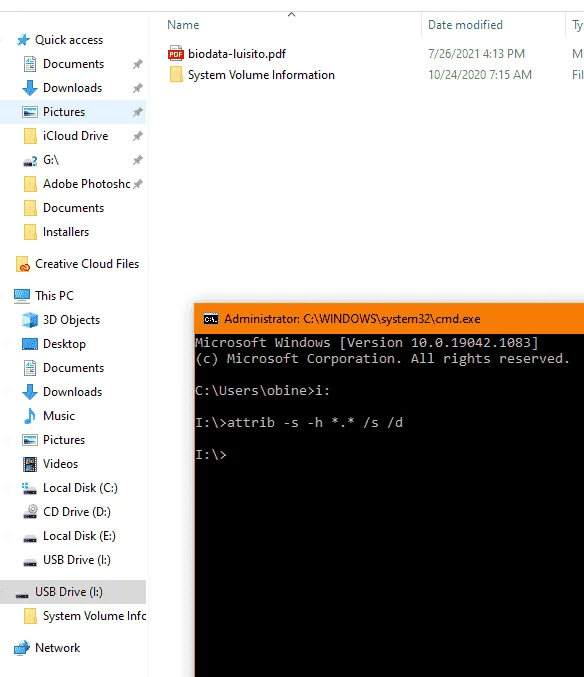Browse Local Disk (C:)

click(80, 488)
